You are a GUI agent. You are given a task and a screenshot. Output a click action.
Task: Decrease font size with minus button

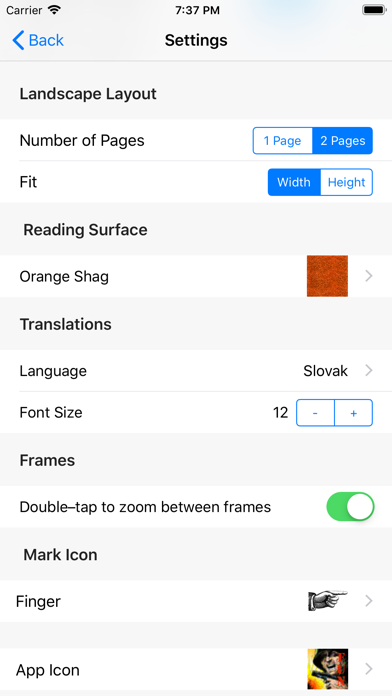point(315,413)
